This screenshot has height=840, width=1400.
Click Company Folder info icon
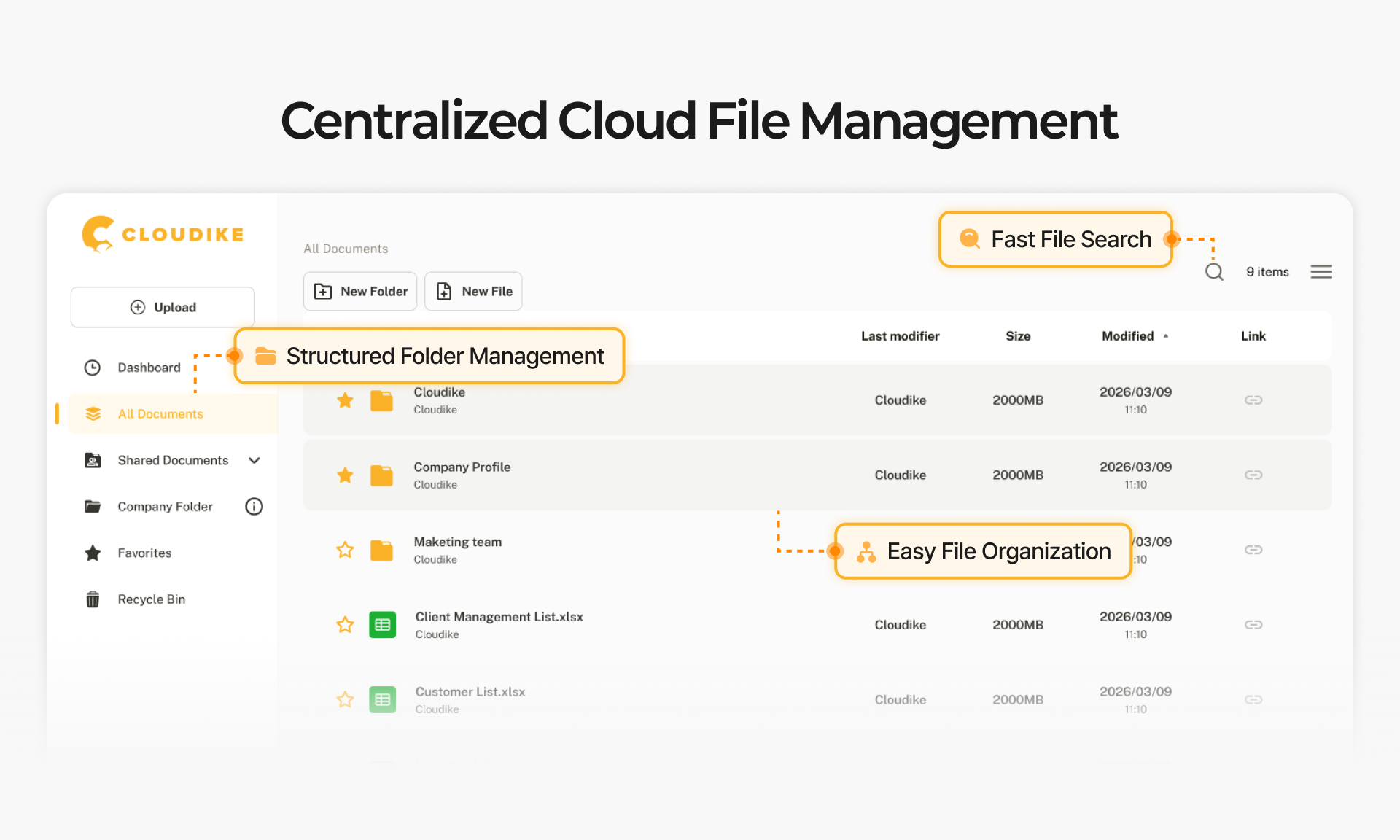pyautogui.click(x=254, y=507)
